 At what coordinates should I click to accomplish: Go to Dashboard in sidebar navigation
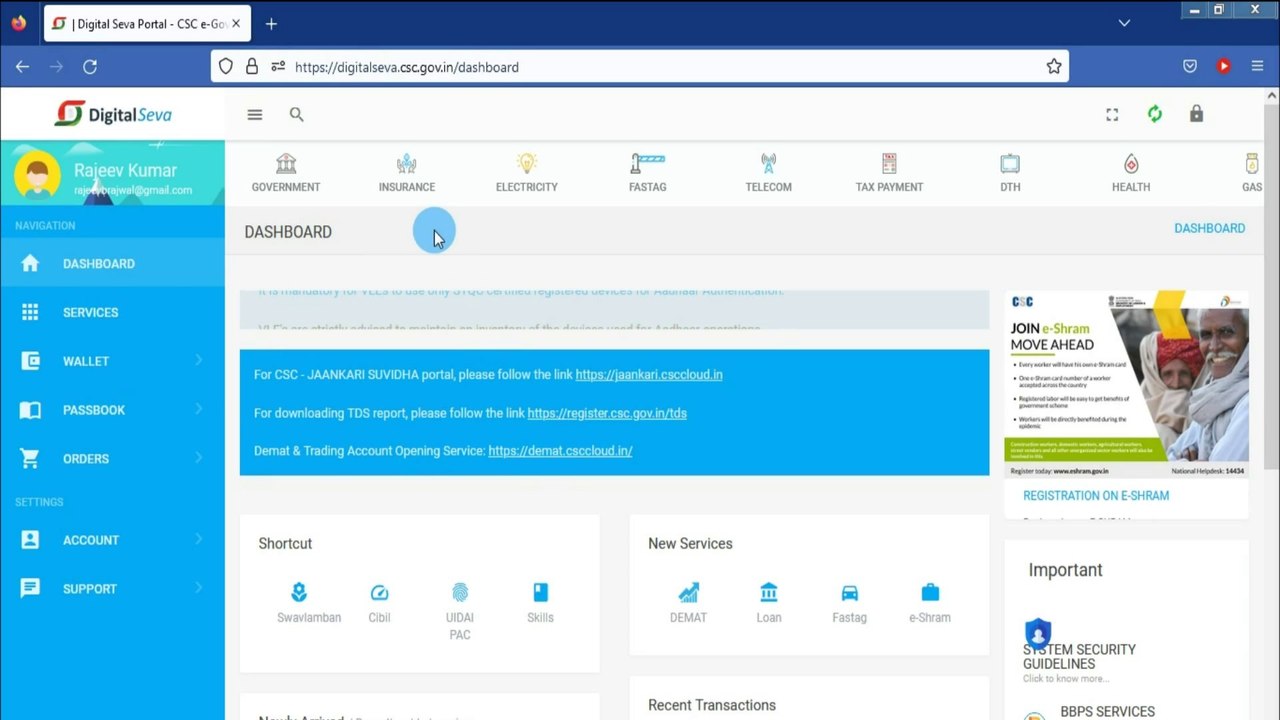click(x=112, y=264)
